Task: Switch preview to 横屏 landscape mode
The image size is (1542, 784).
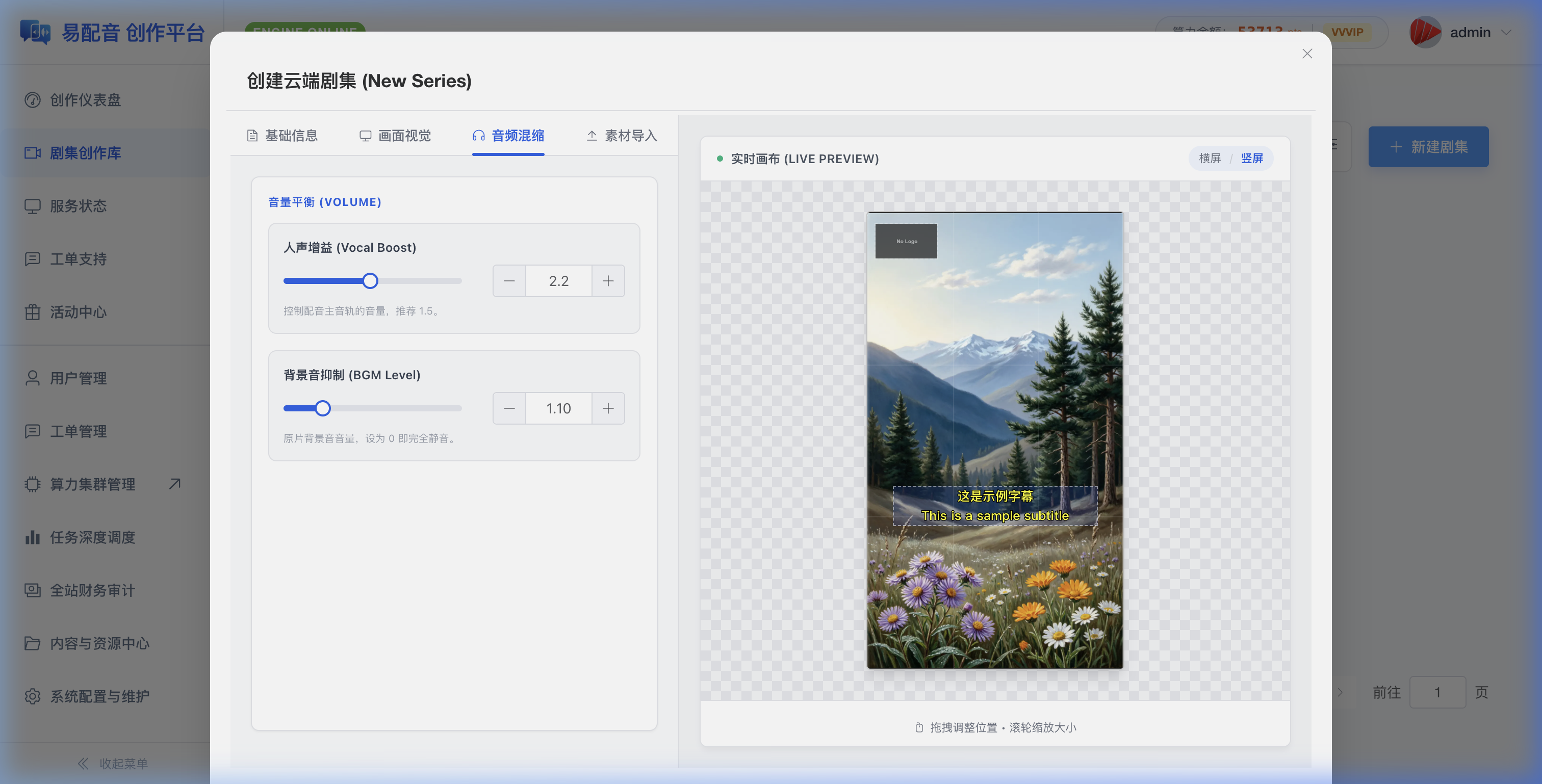Action: click(1210, 158)
